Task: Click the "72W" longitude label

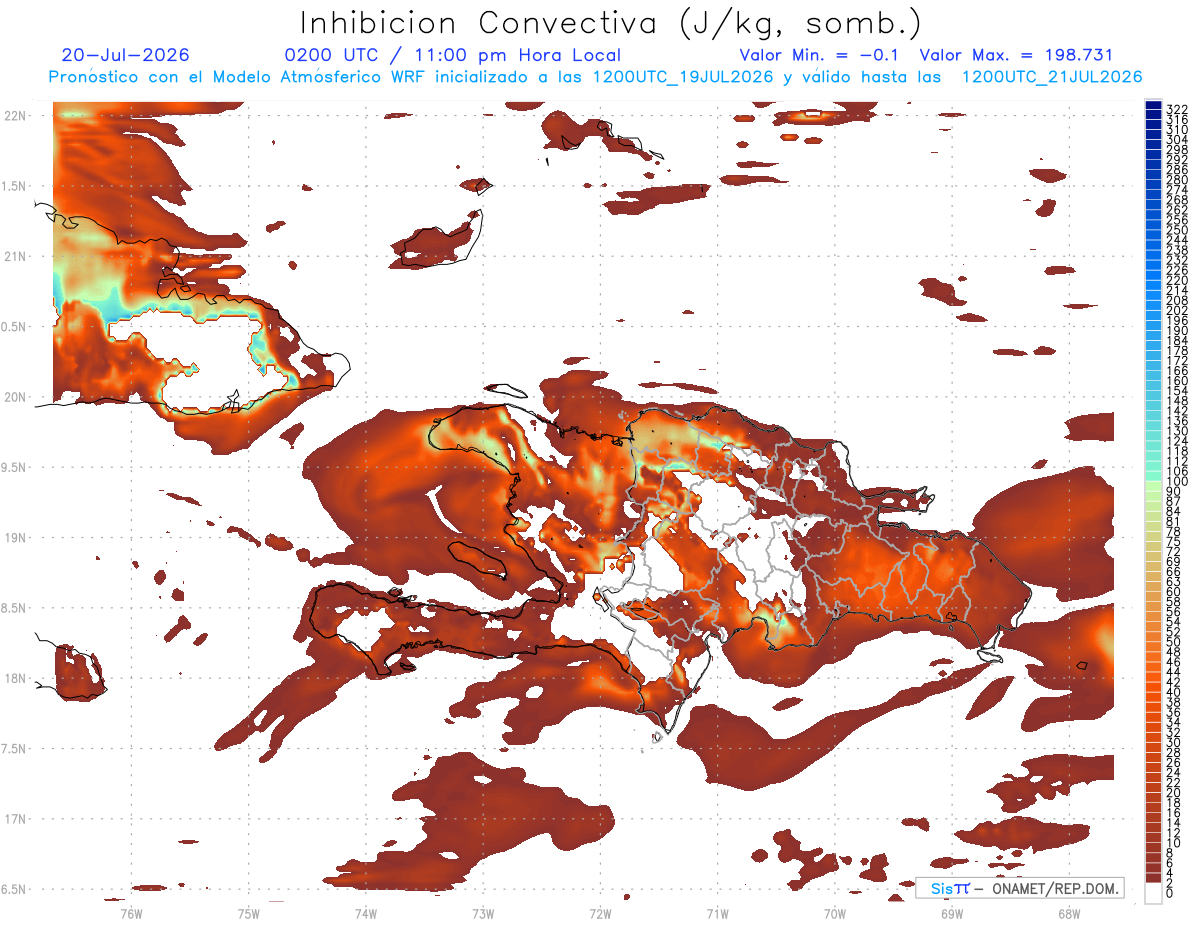Action: (600, 913)
